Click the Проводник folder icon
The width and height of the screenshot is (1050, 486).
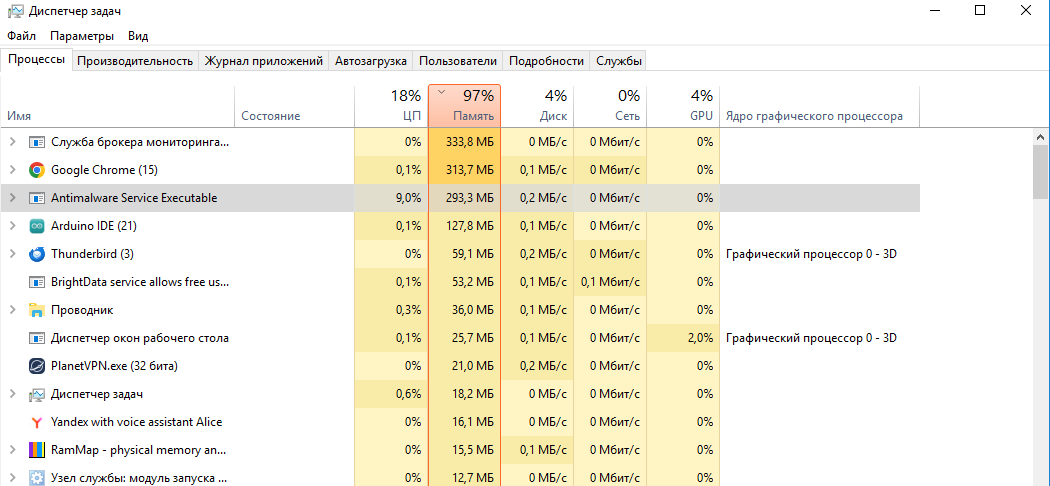(x=37, y=310)
